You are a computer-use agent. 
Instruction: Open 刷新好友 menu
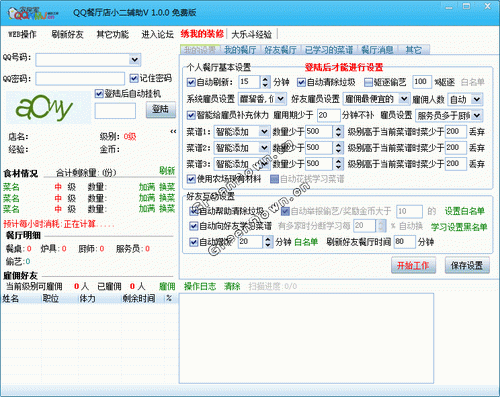tap(67, 34)
